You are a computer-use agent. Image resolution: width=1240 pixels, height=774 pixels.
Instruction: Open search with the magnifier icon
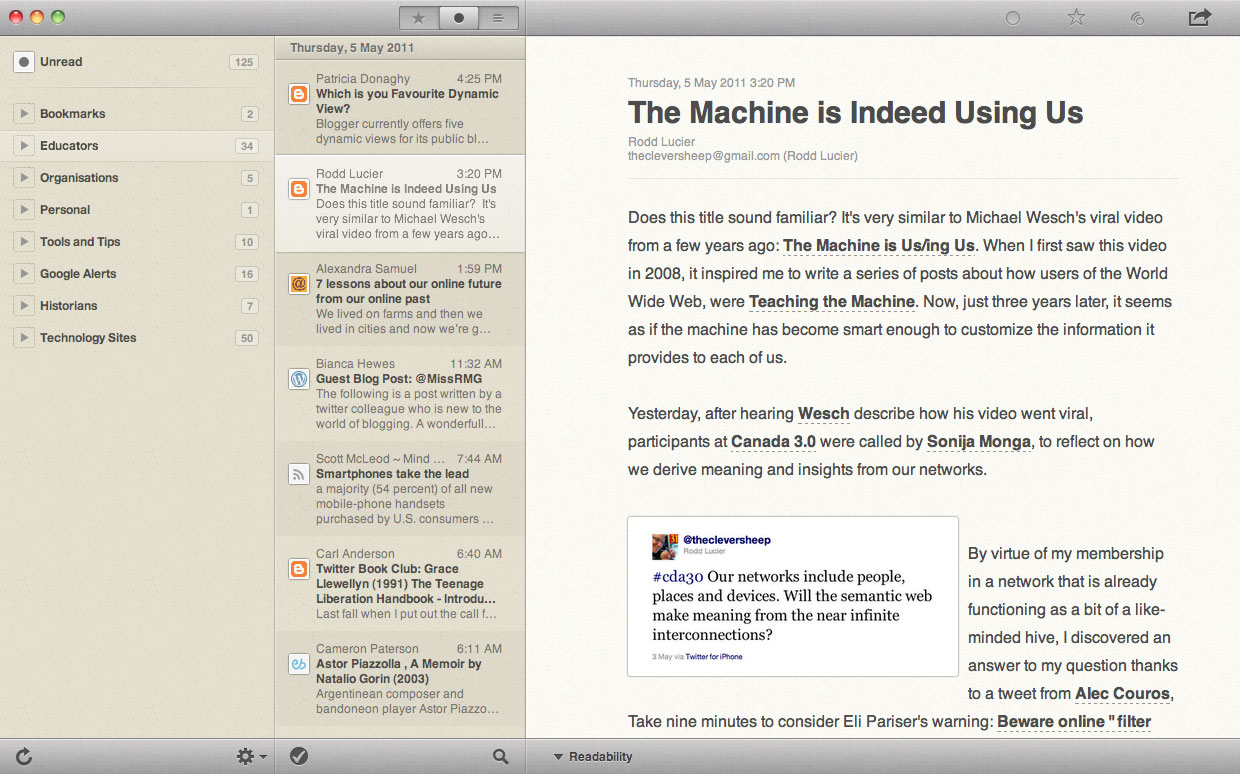(x=501, y=757)
